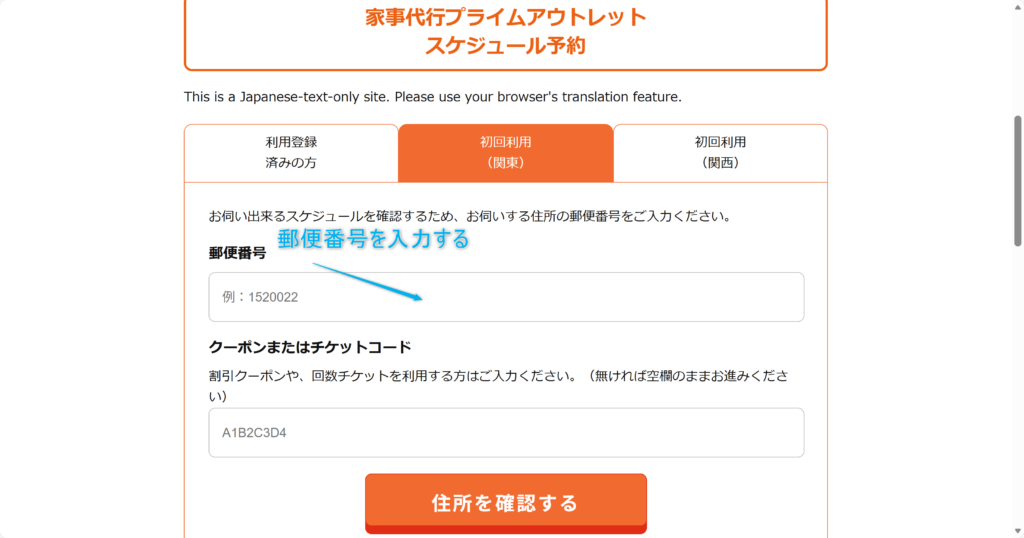Click the vertical scrollbar thumb
This screenshot has height=538, width=1024.
point(1018,180)
